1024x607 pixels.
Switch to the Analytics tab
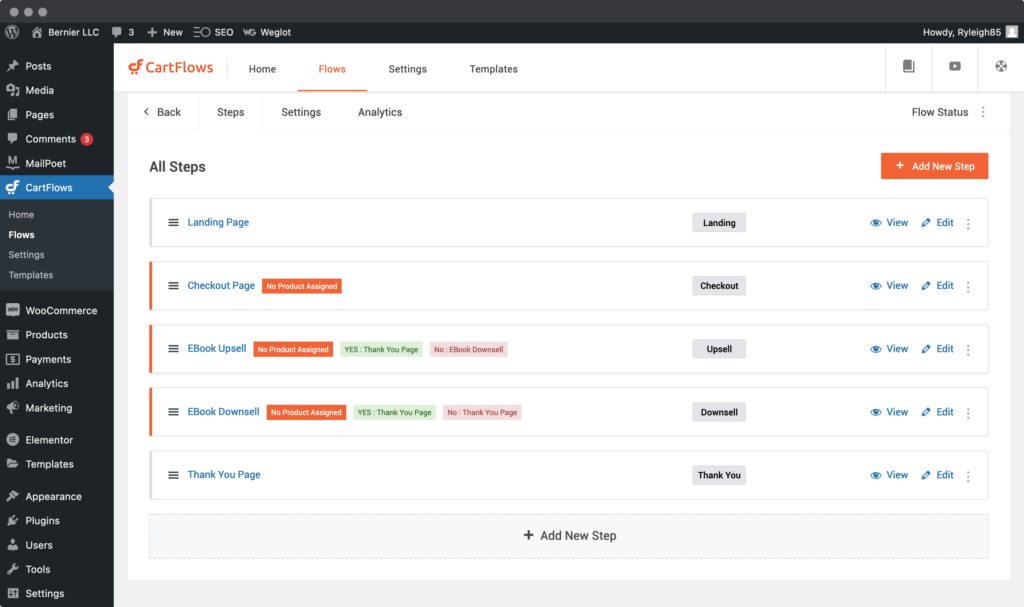click(x=380, y=112)
